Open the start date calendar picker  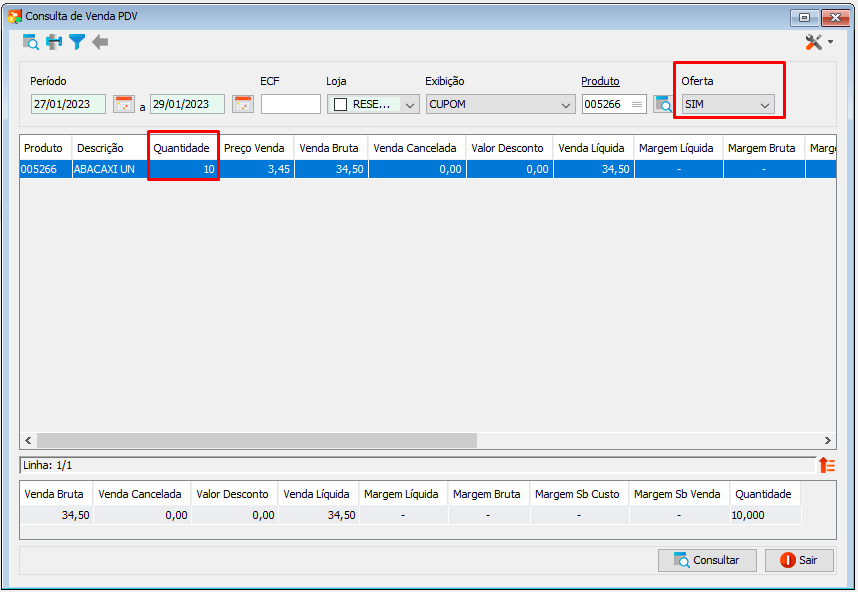pyautogui.click(x=123, y=104)
